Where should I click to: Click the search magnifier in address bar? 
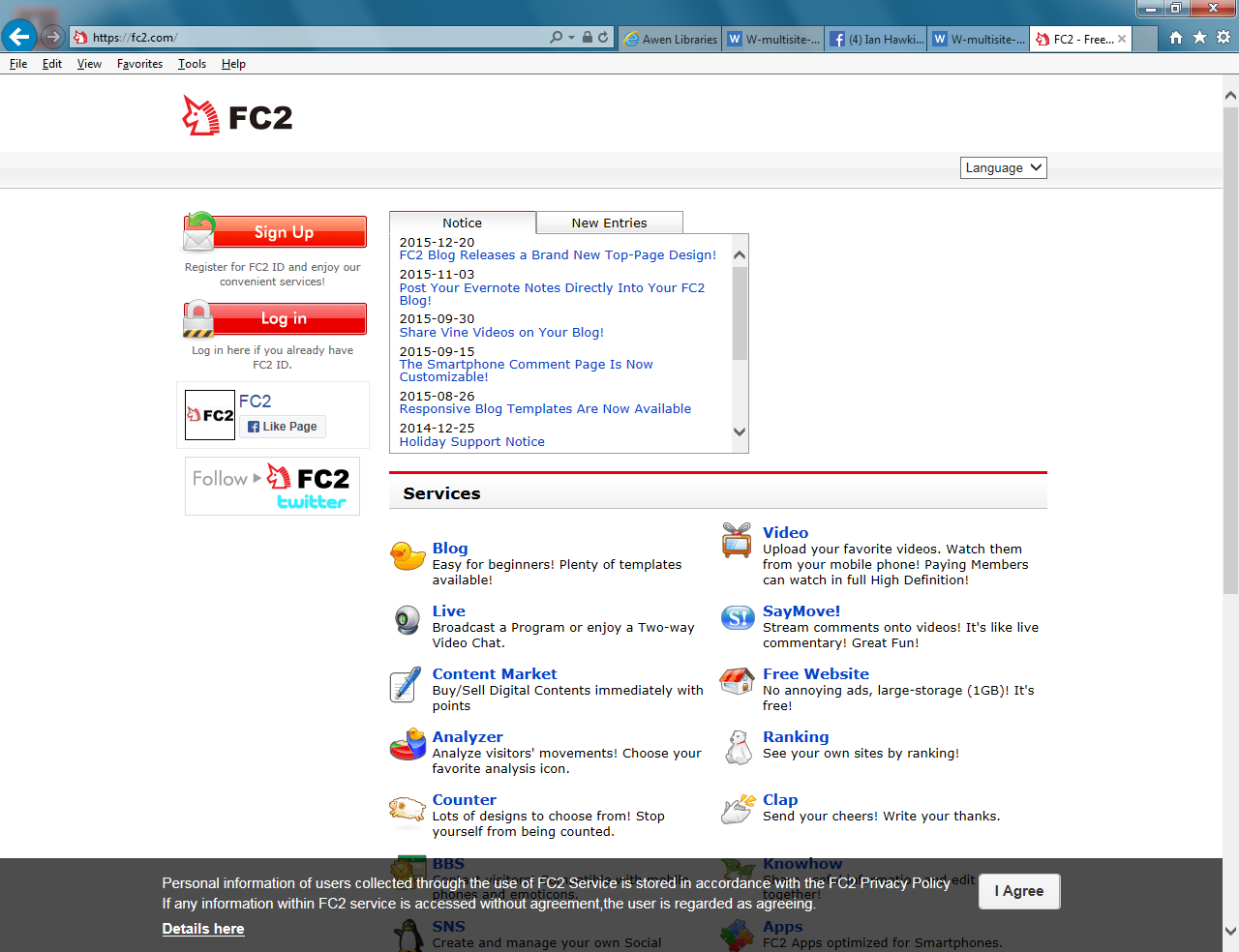556,38
